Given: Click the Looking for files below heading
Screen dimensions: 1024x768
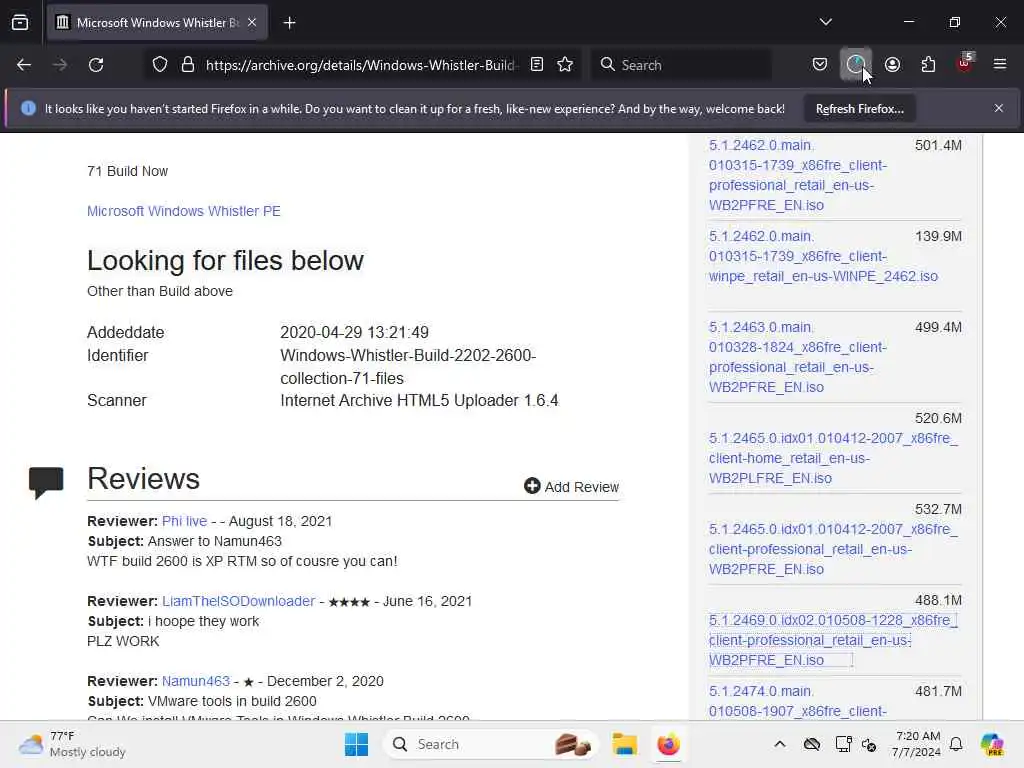Looking at the screenshot, I should (225, 260).
